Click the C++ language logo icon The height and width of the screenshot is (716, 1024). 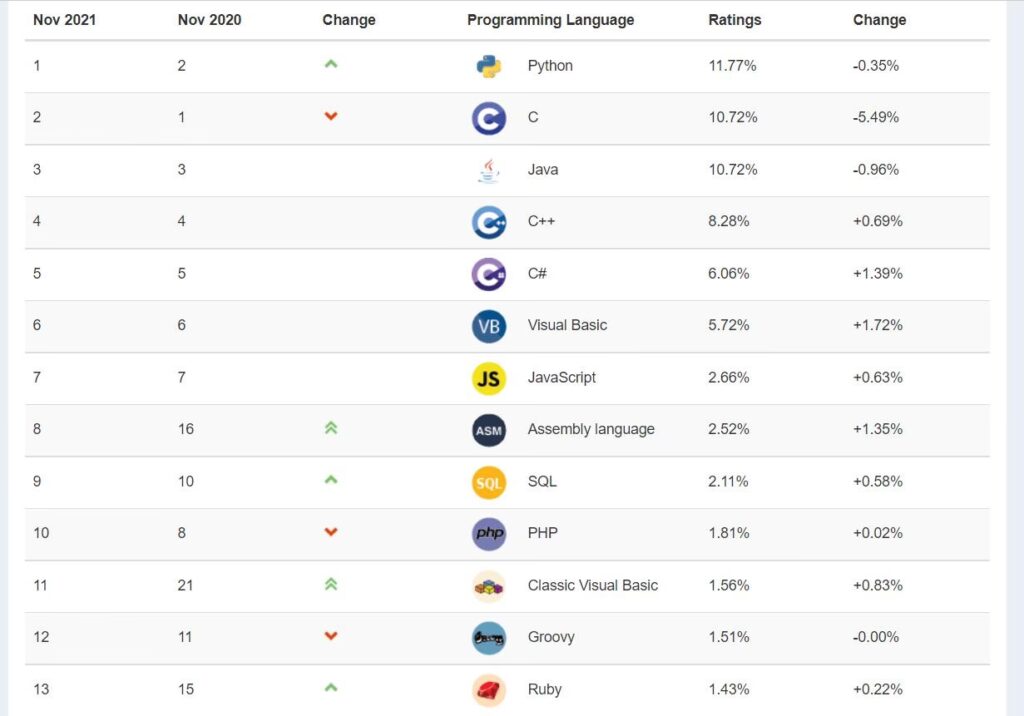coord(489,222)
